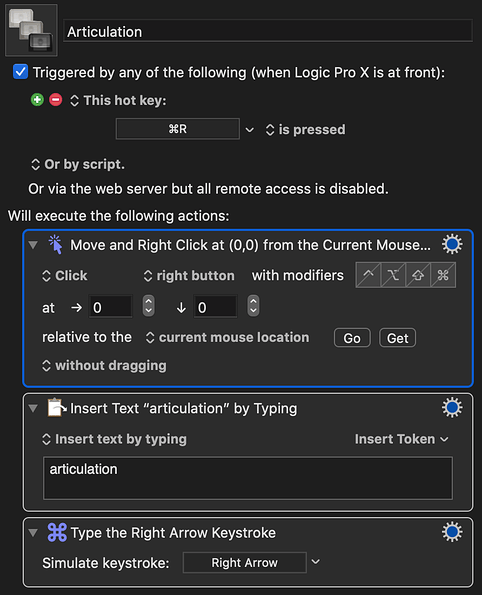The height and width of the screenshot is (595, 482).
Task: Add a new trigger with green plus icon
Action: (37, 100)
